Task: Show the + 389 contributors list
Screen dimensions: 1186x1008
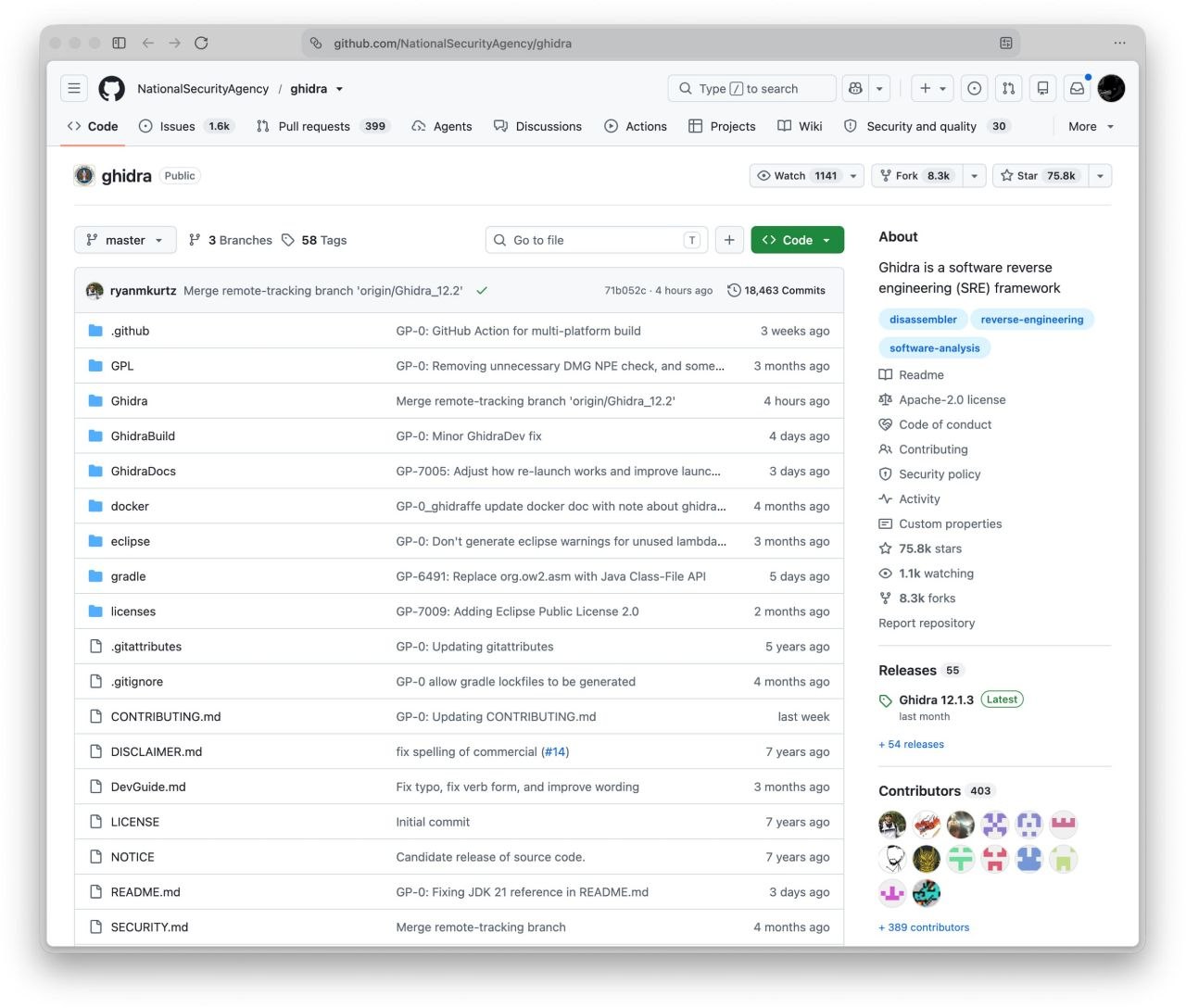Action: [x=924, y=927]
